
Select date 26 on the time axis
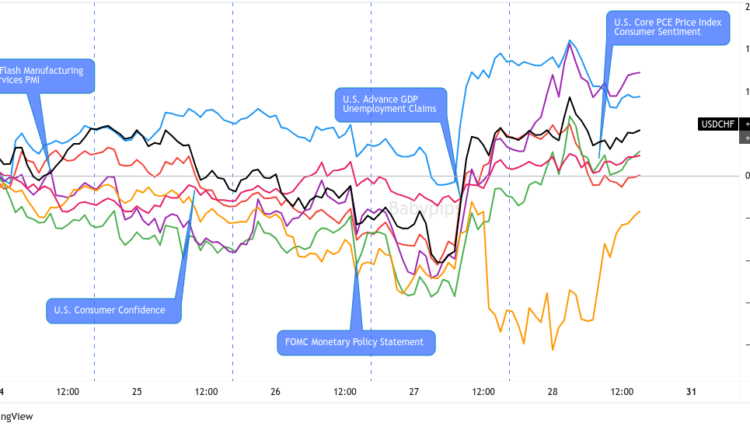tap(275, 392)
